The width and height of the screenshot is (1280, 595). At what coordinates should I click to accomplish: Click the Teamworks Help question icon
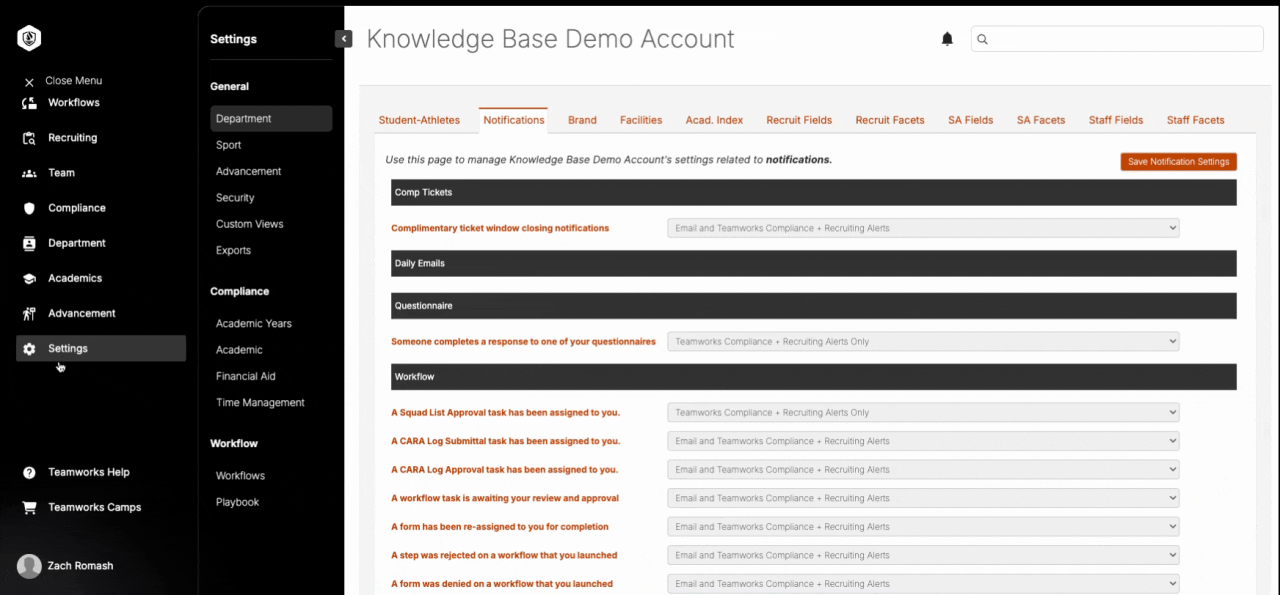29,472
